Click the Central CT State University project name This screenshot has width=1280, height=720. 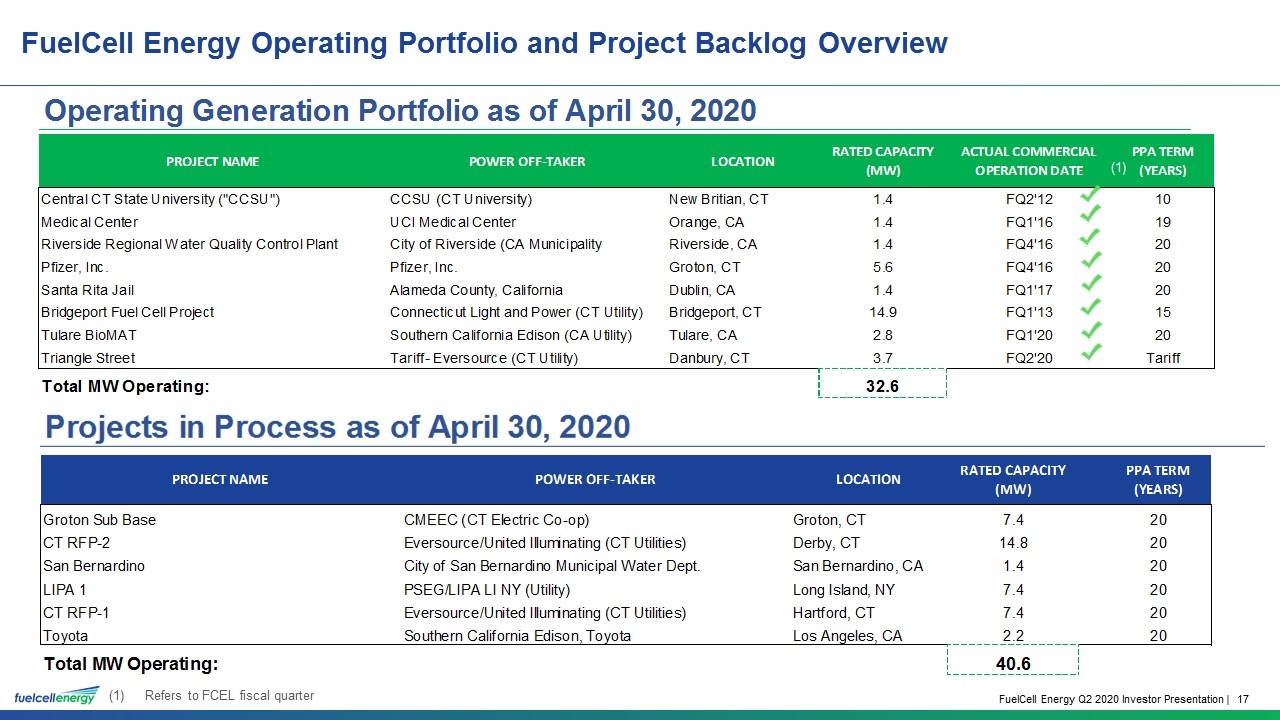coord(160,199)
